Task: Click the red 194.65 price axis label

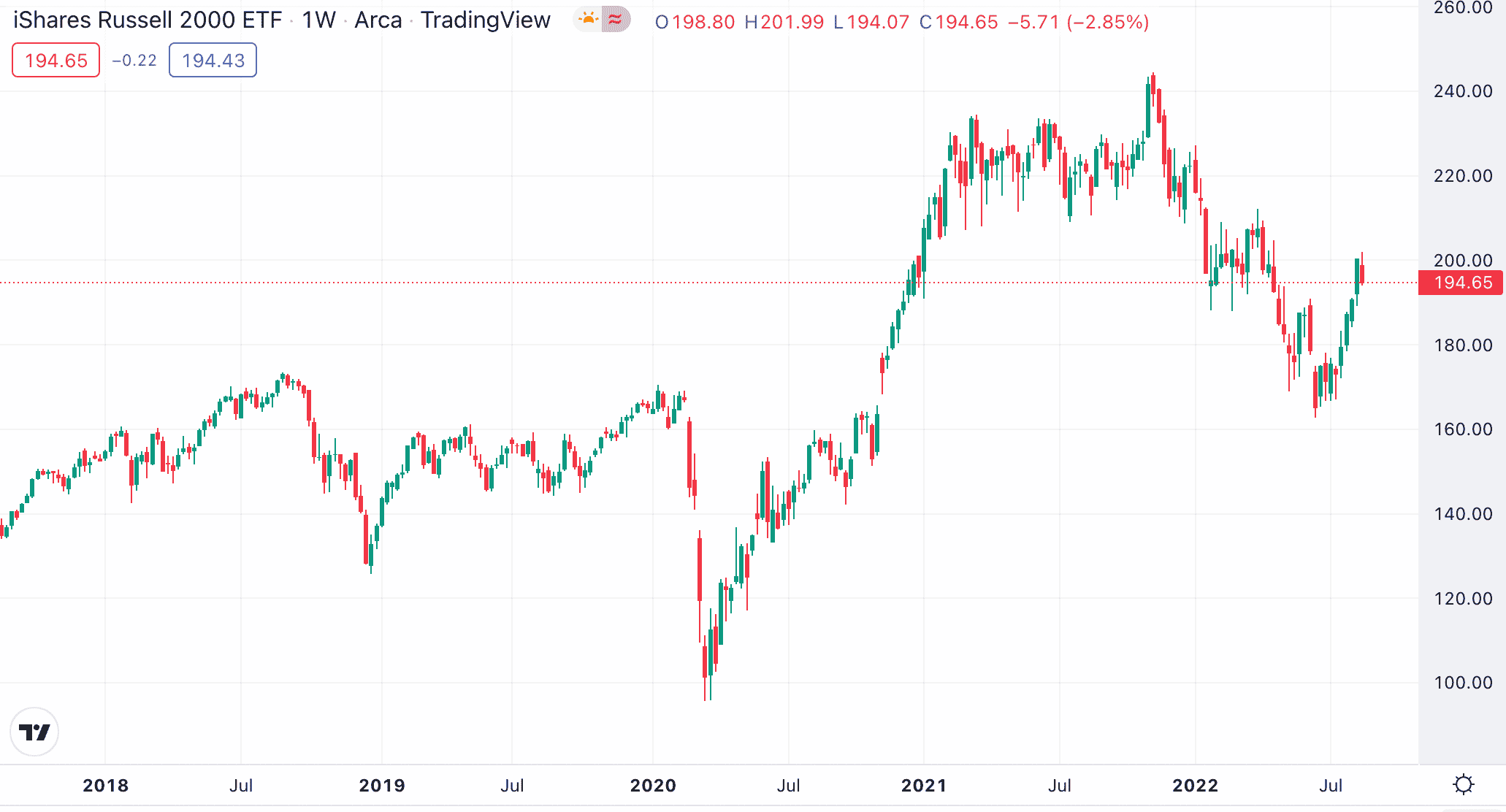Action: [1460, 283]
